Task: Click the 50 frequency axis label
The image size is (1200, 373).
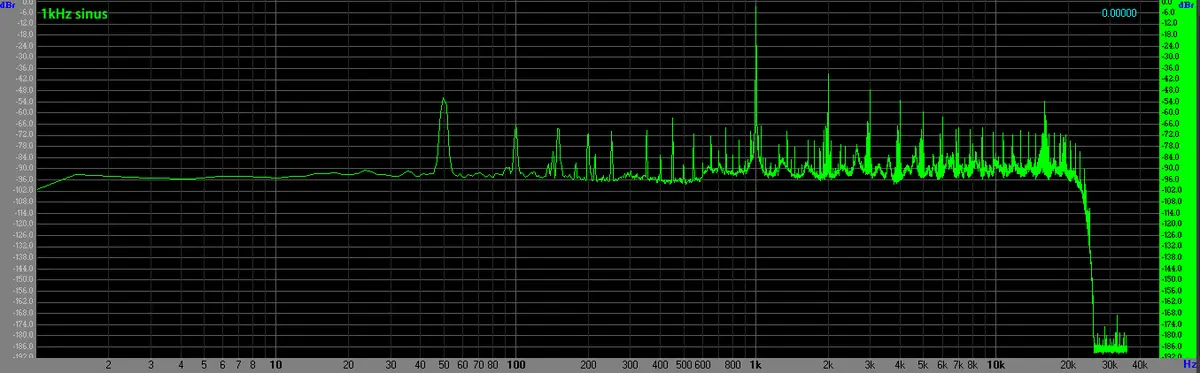Action: 444,365
